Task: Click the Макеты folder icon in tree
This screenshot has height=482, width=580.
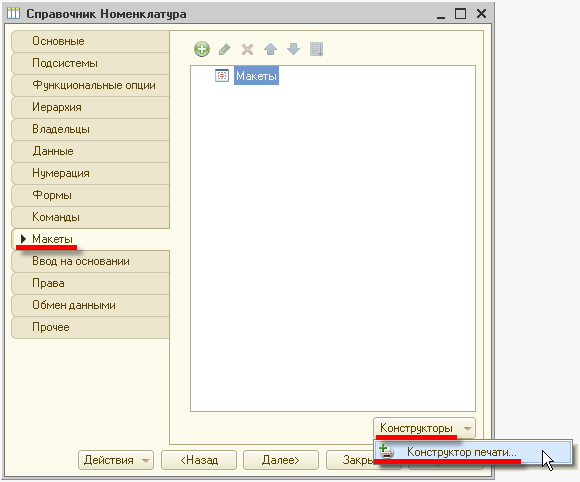Action: pyautogui.click(x=222, y=75)
